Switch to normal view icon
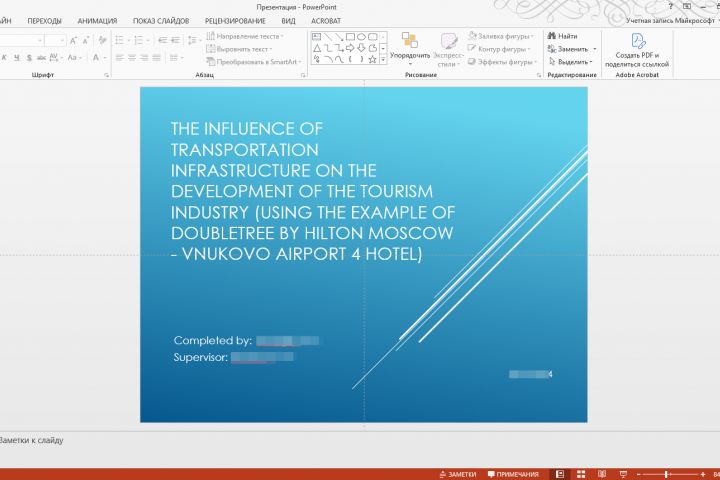 (x=560, y=474)
